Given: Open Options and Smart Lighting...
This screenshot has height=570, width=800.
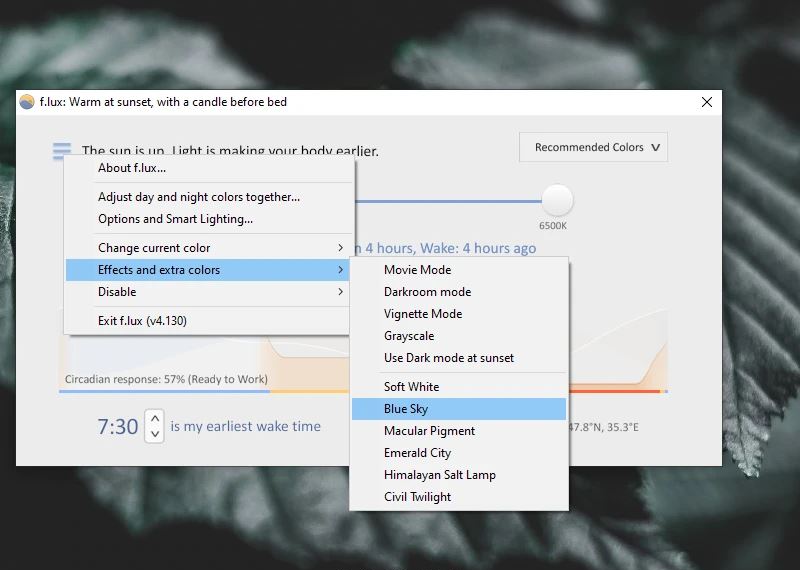Looking at the screenshot, I should point(209,219).
